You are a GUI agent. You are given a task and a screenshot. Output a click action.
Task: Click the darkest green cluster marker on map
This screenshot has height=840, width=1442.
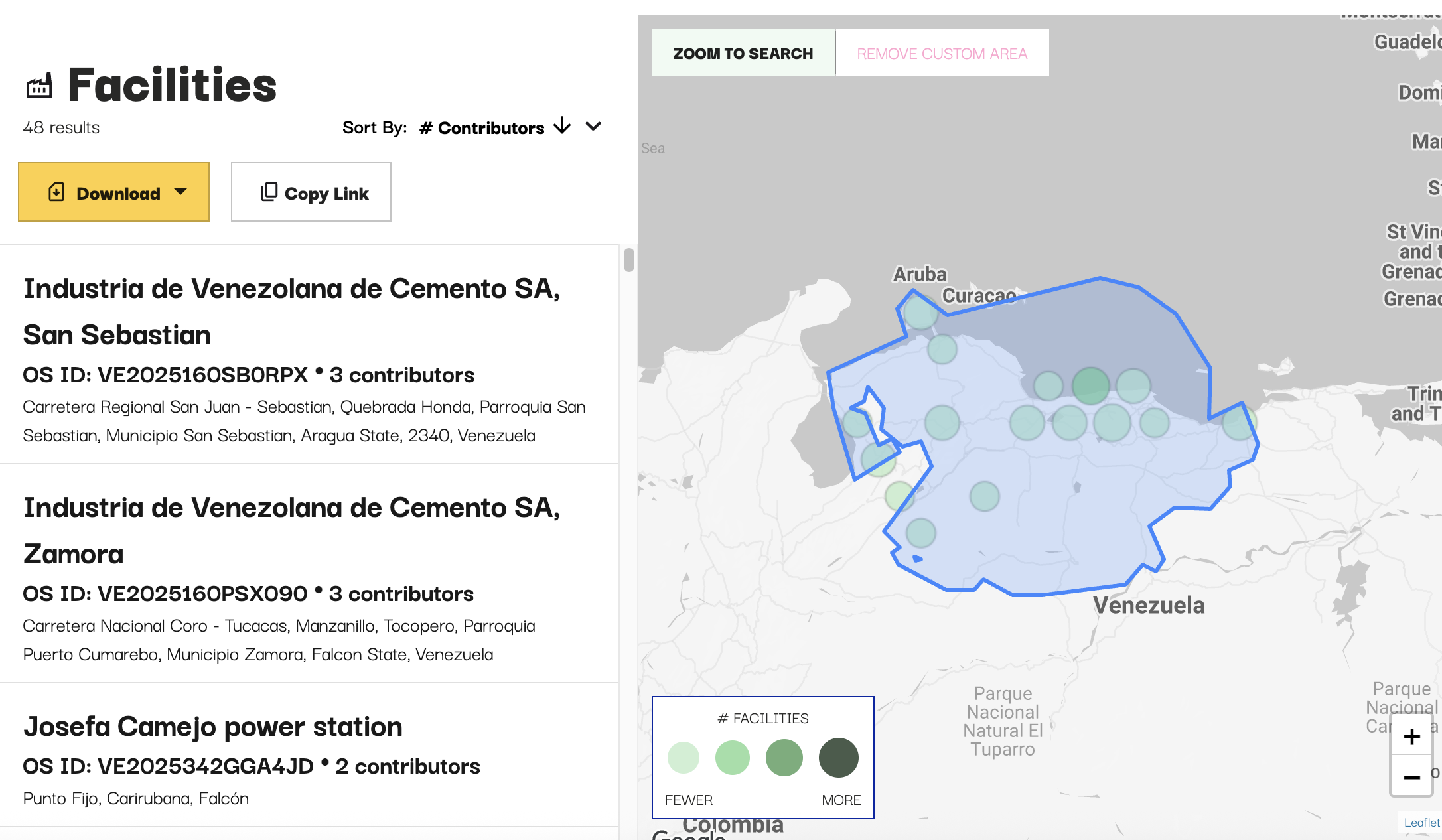click(x=1091, y=385)
